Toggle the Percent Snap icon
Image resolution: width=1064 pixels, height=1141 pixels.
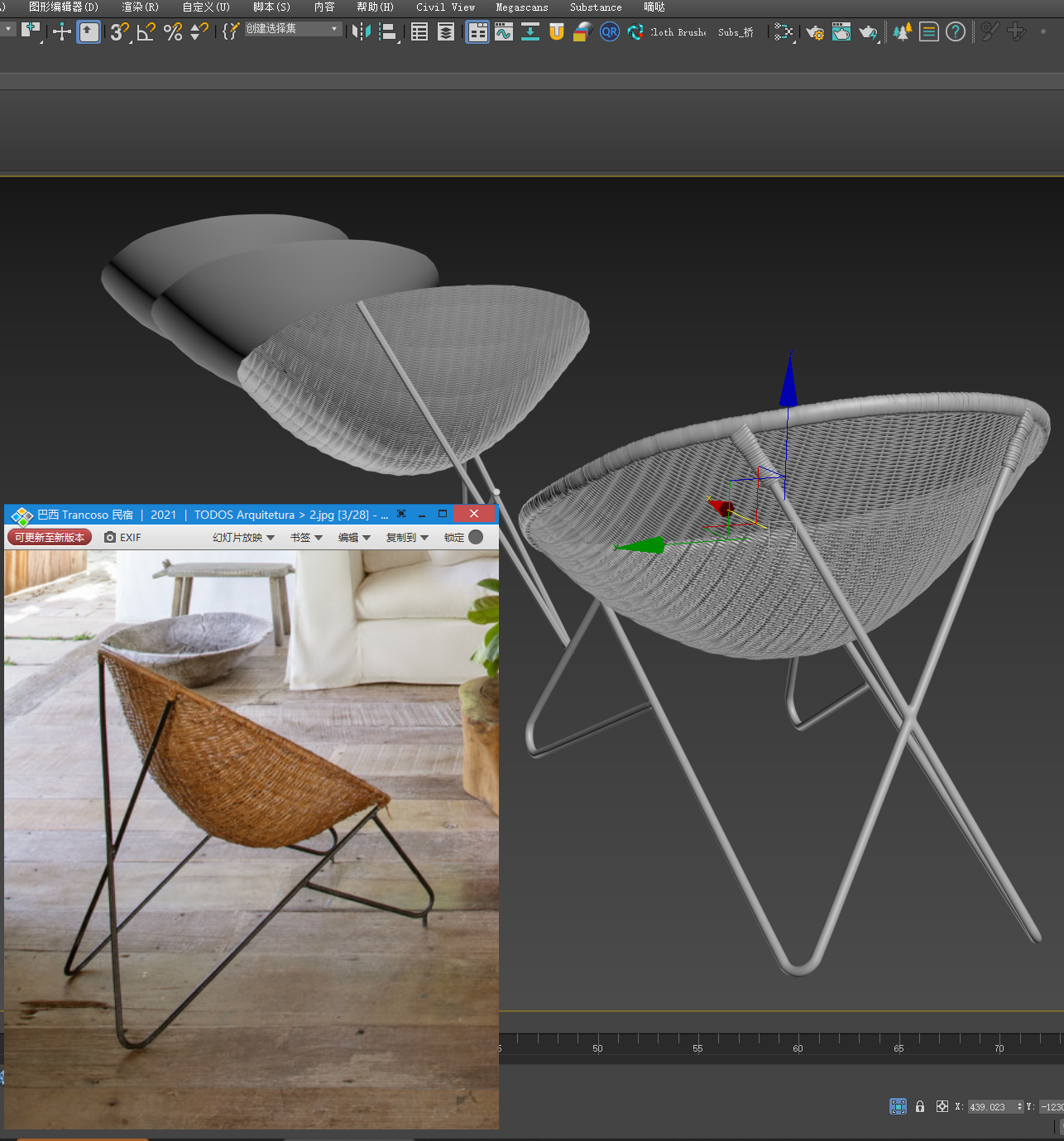pyautogui.click(x=173, y=32)
